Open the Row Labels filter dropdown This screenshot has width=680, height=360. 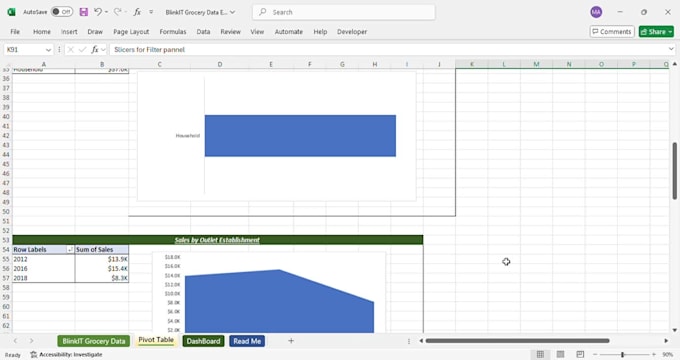pyautogui.click(x=70, y=250)
